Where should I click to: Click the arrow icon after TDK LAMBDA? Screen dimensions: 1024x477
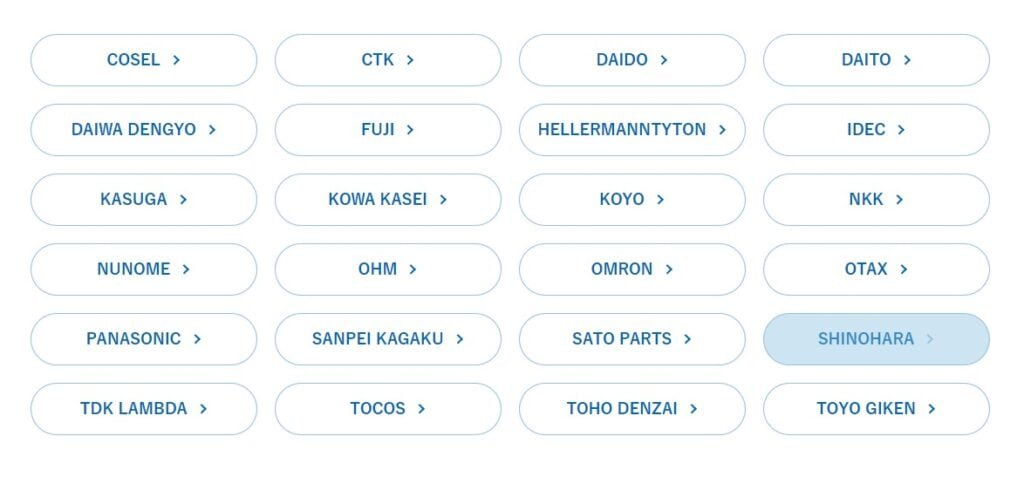[203, 409]
